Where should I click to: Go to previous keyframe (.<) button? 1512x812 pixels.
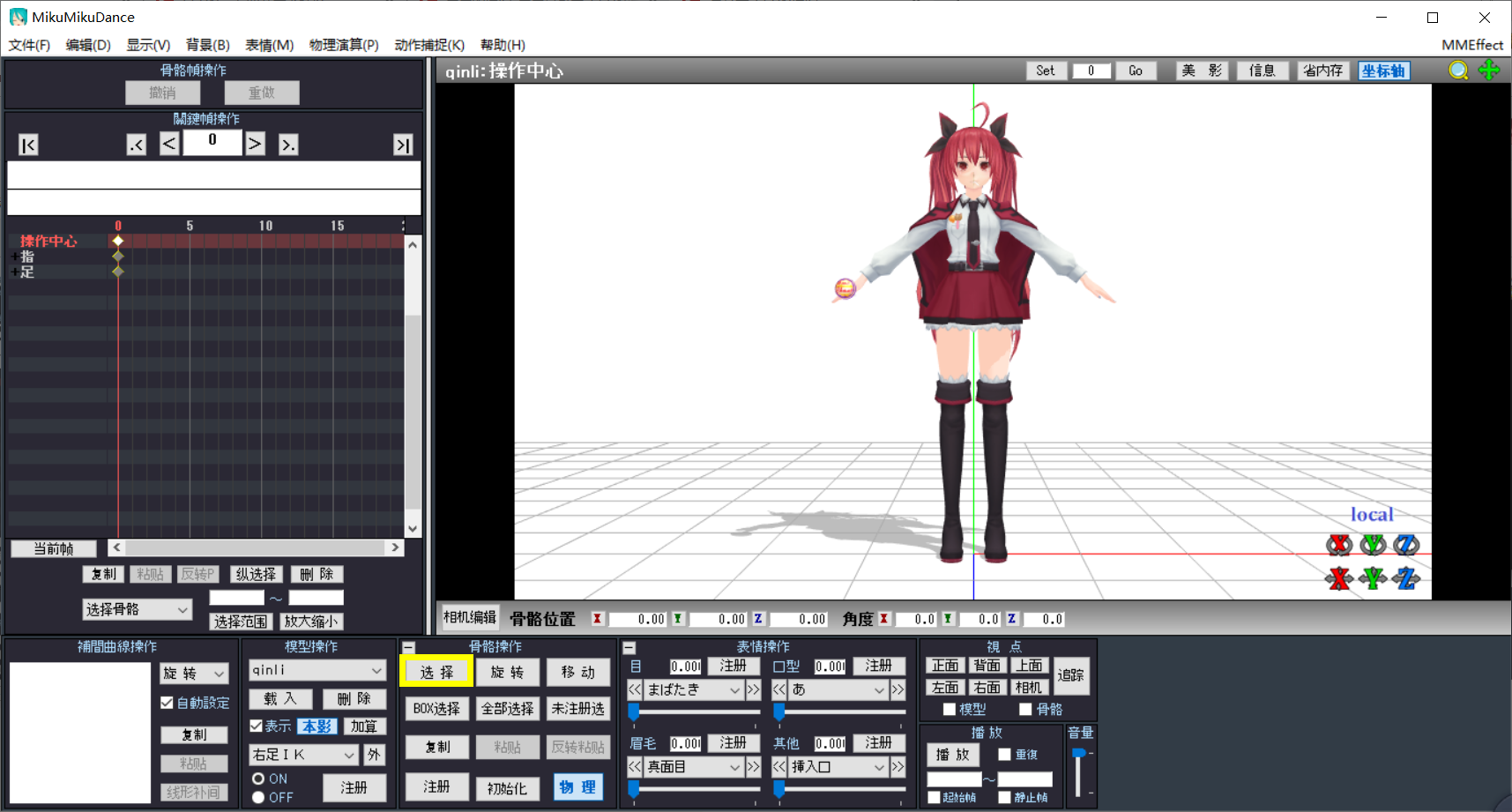(x=136, y=145)
